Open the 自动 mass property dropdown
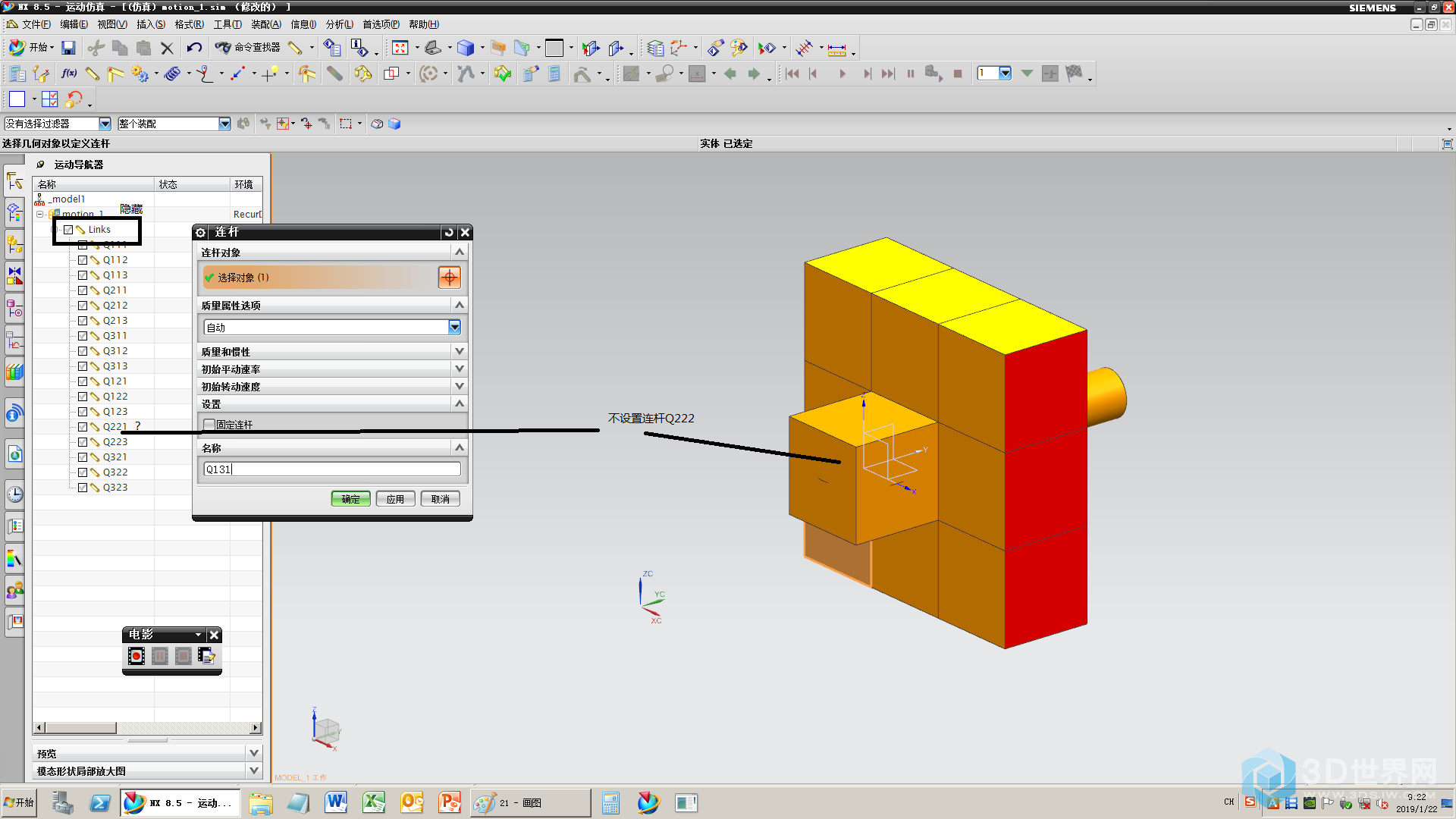Viewport: 1456px width, 819px height. (454, 327)
